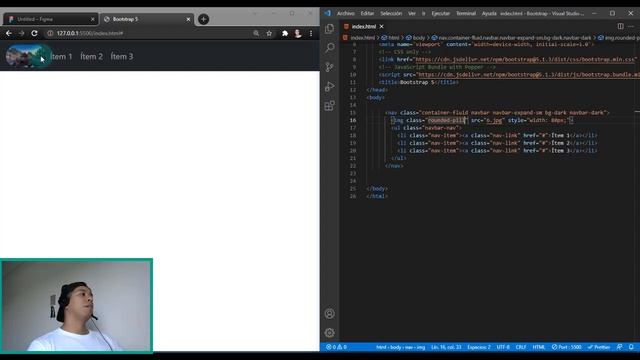640x360 pixels.
Task: Show errors and warnings in status bar
Action: coord(336,347)
